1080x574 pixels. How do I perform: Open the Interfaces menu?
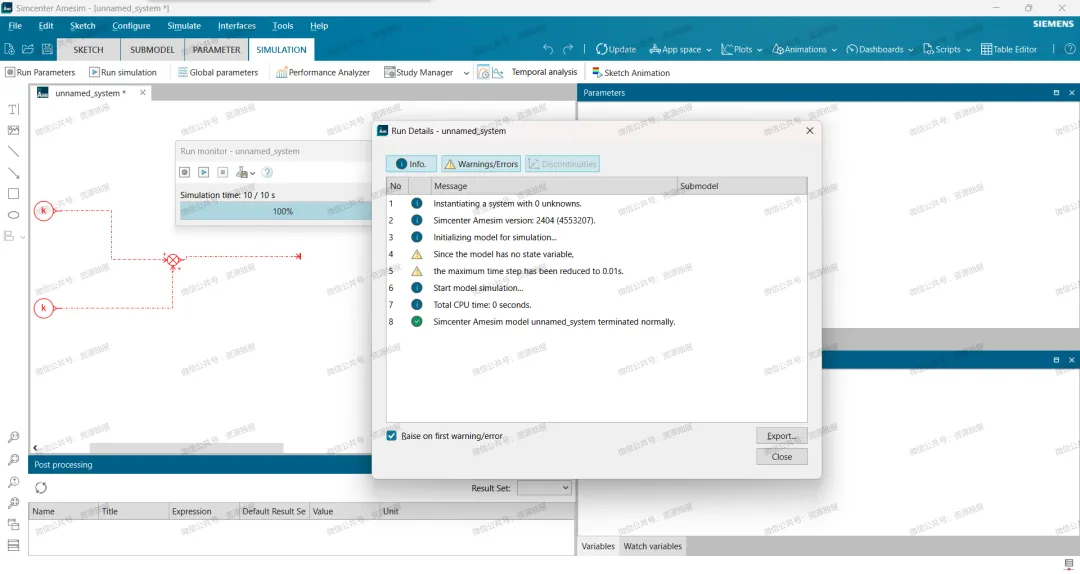(237, 25)
